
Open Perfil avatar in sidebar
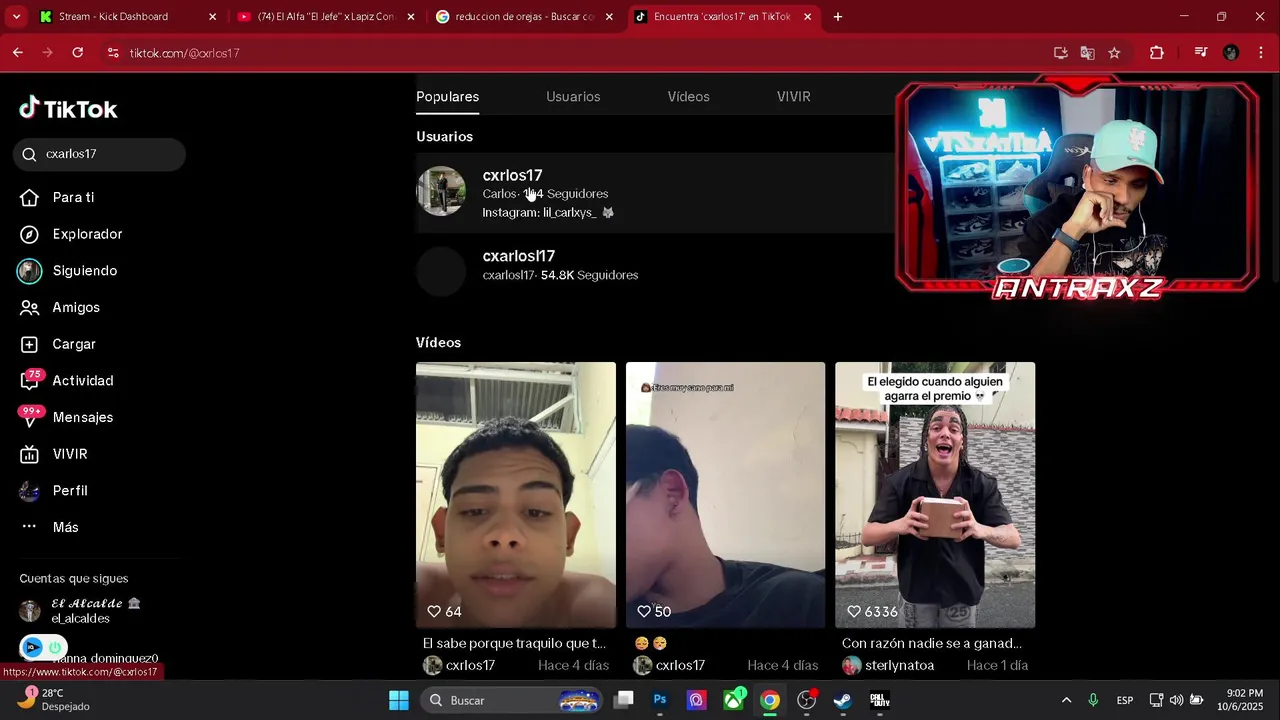click(x=30, y=491)
